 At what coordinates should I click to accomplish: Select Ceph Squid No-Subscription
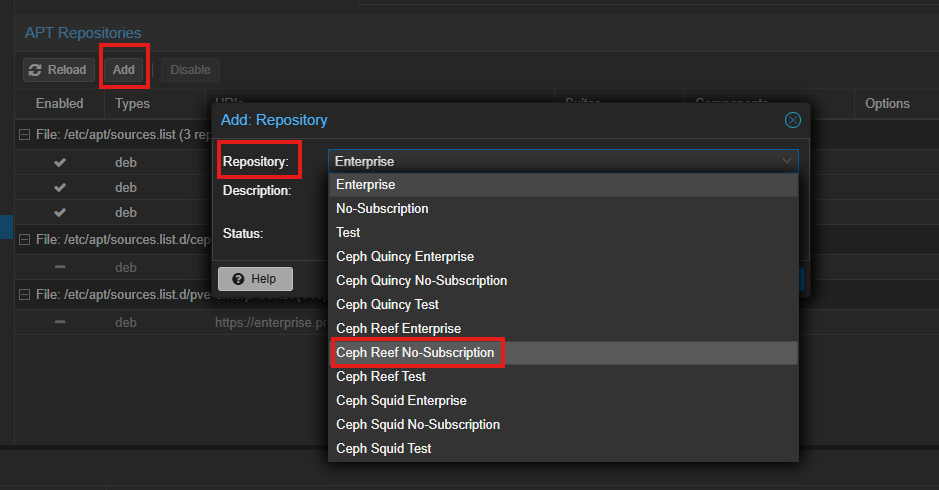tap(564, 424)
